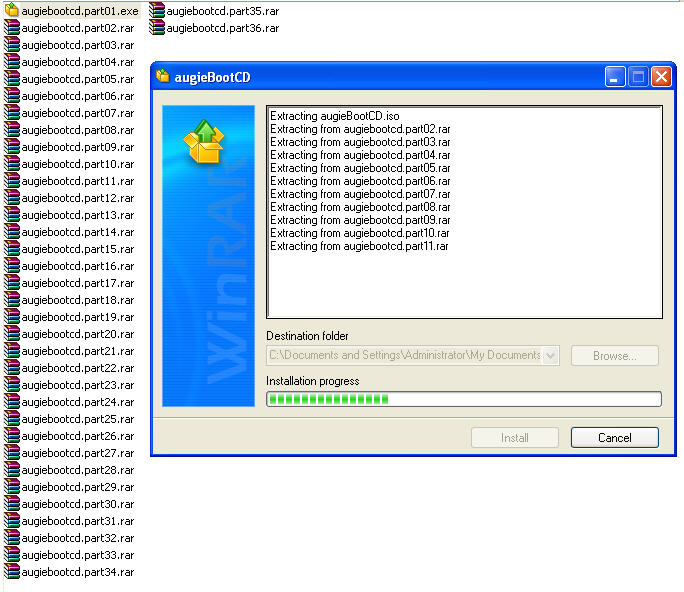Select the RAR icon for augiebootcd.part11.rar
Screen dimensions: 684x592
[x=12, y=181]
